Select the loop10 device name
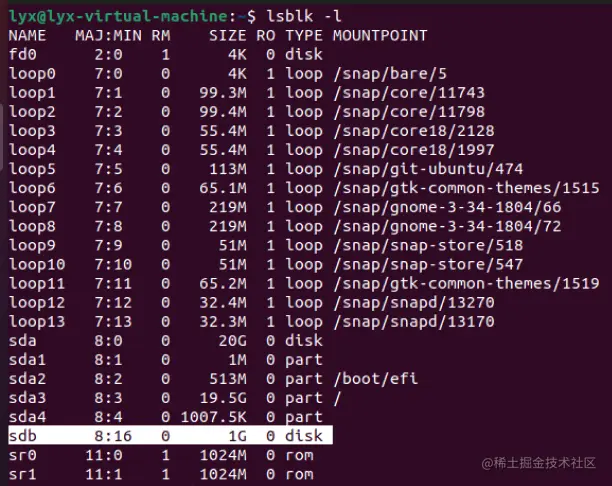Screen dimensions: 612x486 point(37,265)
